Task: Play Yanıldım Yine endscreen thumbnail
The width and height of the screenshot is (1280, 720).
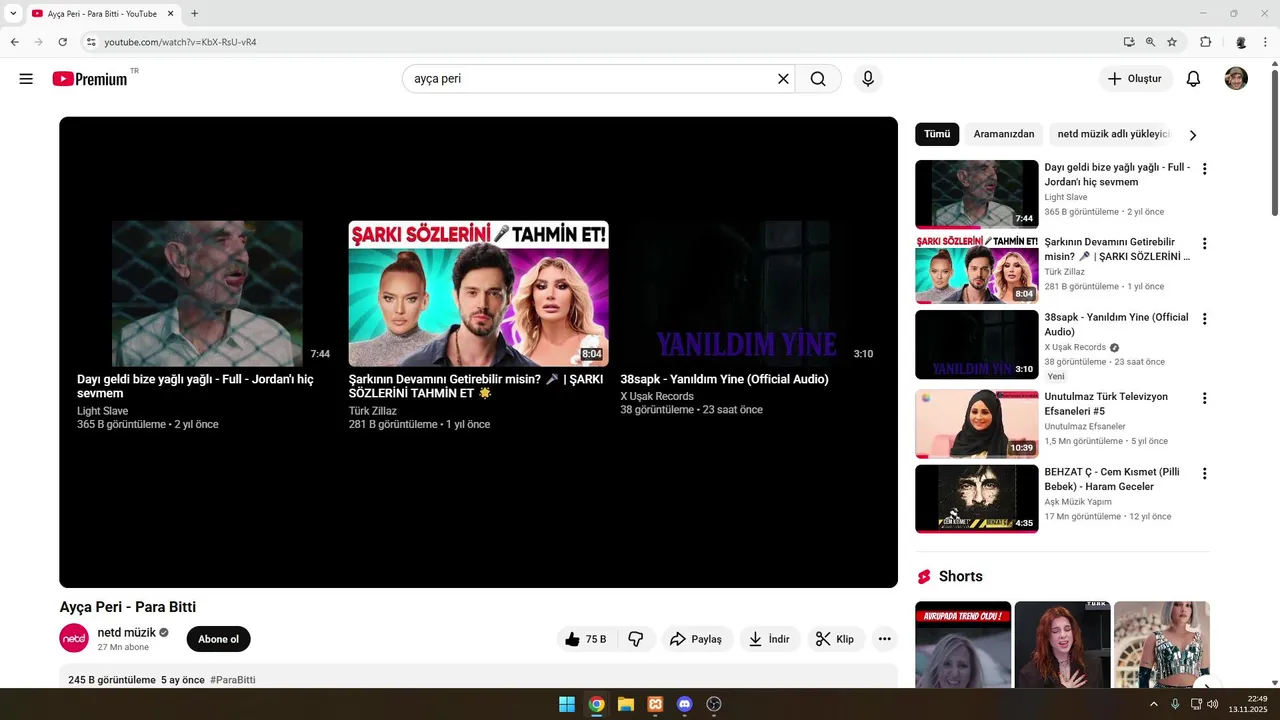Action: tap(750, 293)
